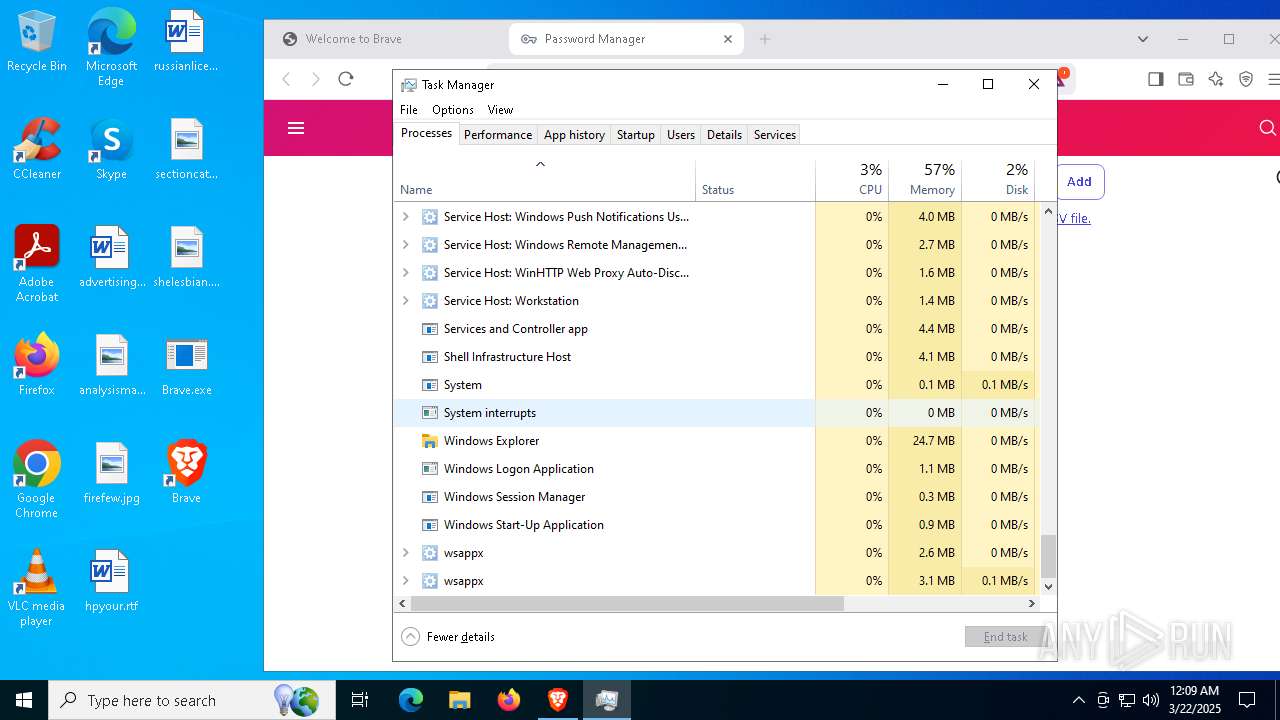Viewport: 1280px width, 720px height.
Task: Open Brave lion desktop shortcut
Action: pyautogui.click(x=186, y=474)
